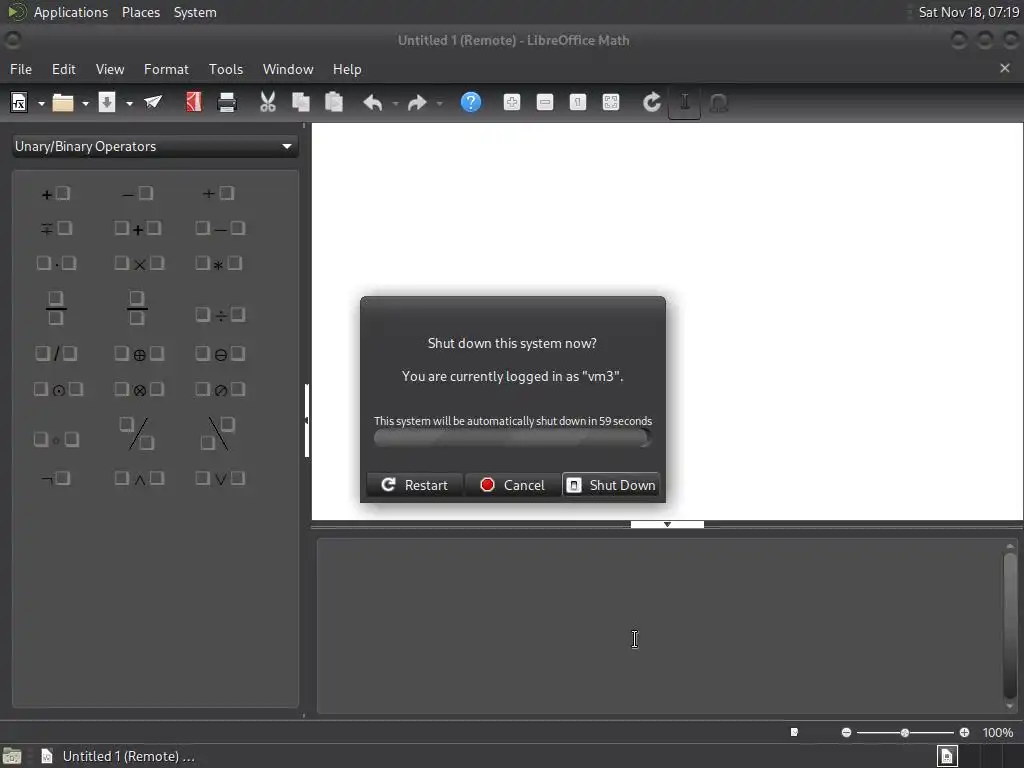
Task: Insert the circled dot operator
Action: click(58, 389)
